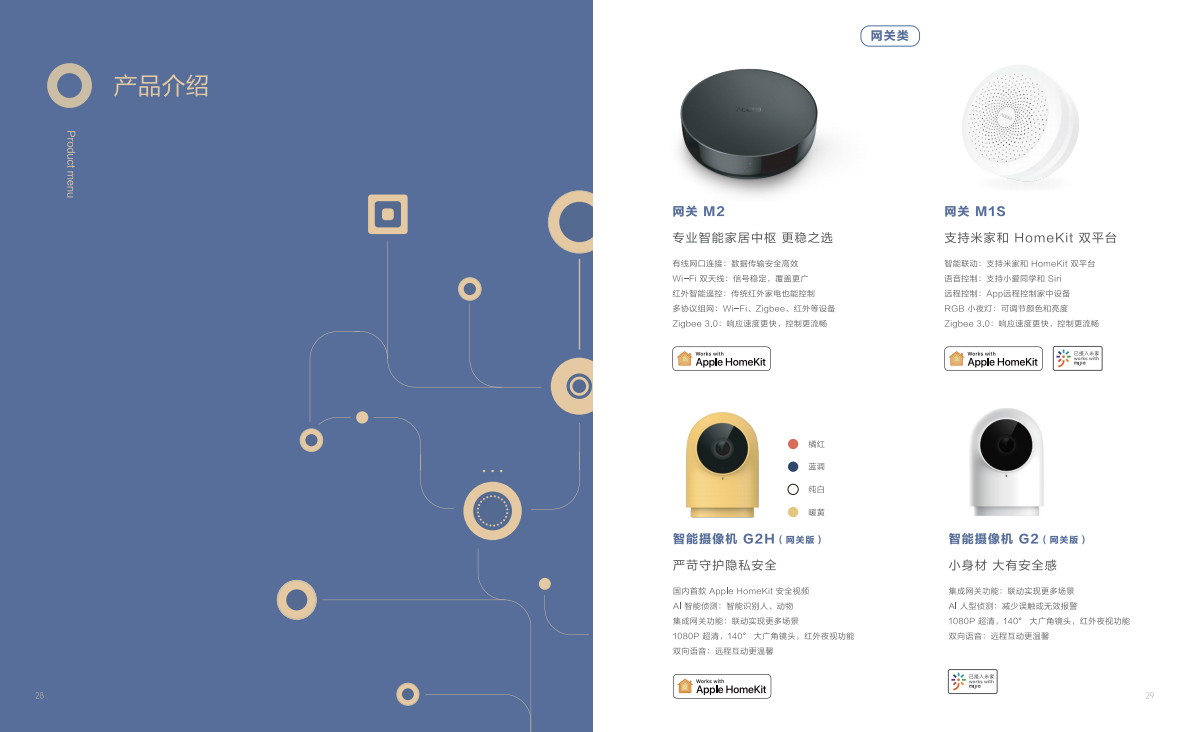This screenshot has height=732, width=1185.
Task: Click the Apple HomeKit badge under 网关 M2
Action: (721, 359)
